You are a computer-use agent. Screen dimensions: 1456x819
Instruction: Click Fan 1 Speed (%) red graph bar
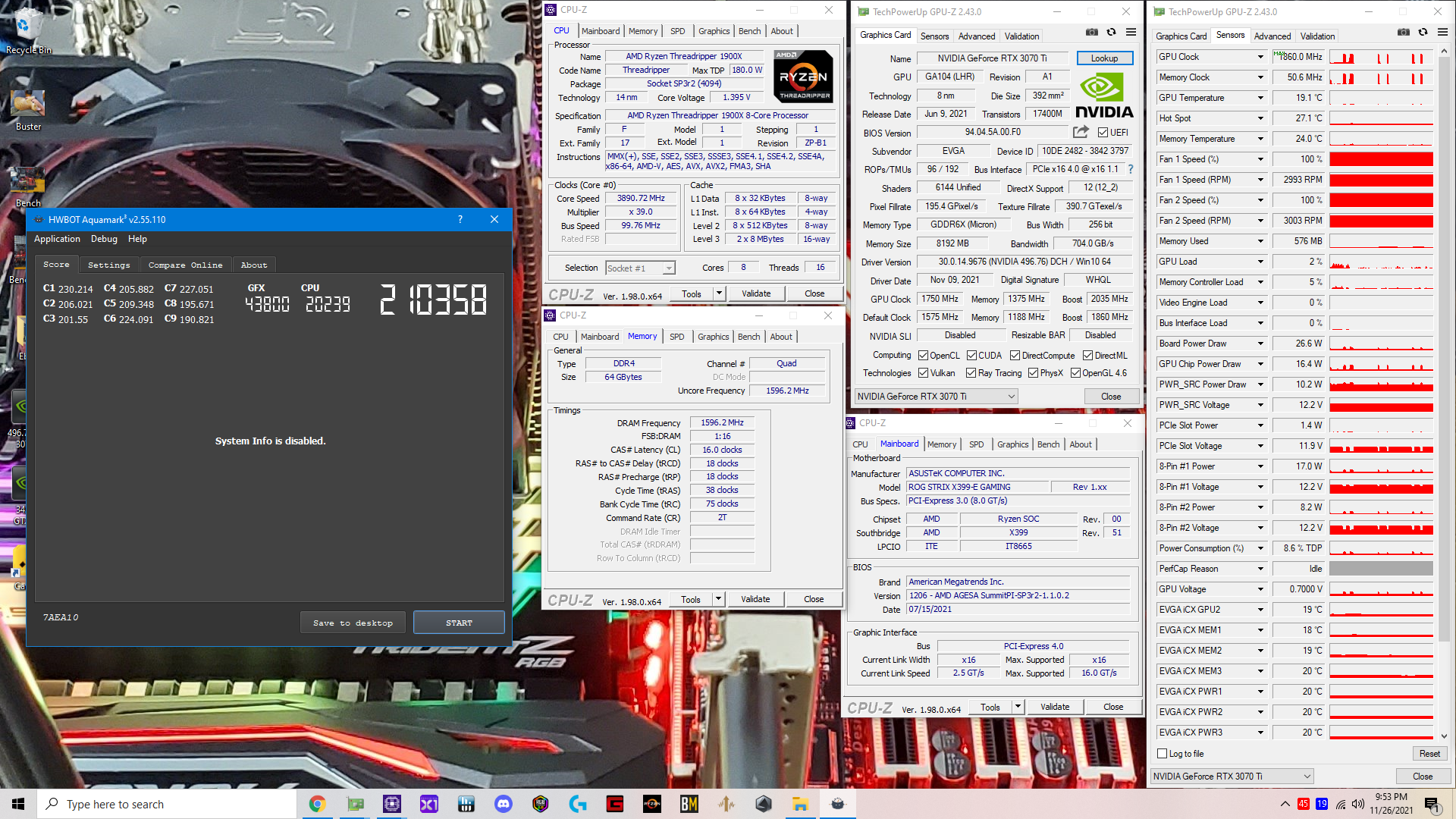pos(1381,159)
